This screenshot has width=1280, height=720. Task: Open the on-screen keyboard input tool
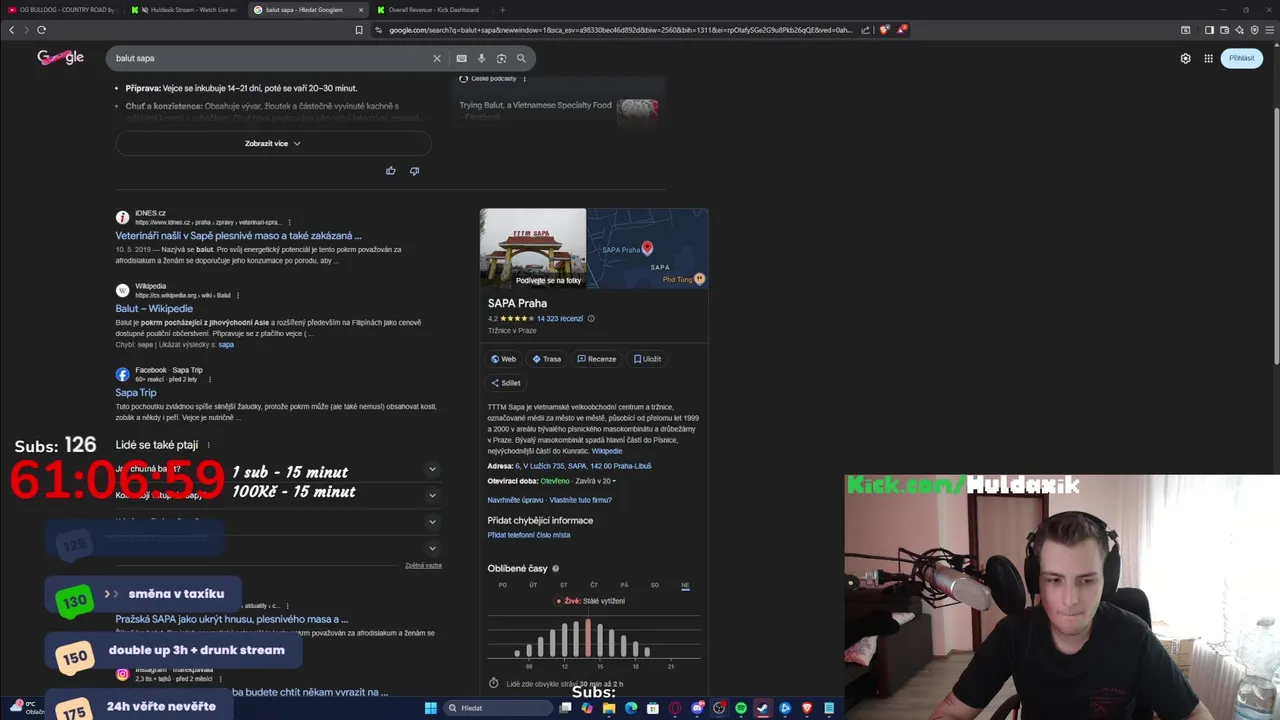point(461,58)
